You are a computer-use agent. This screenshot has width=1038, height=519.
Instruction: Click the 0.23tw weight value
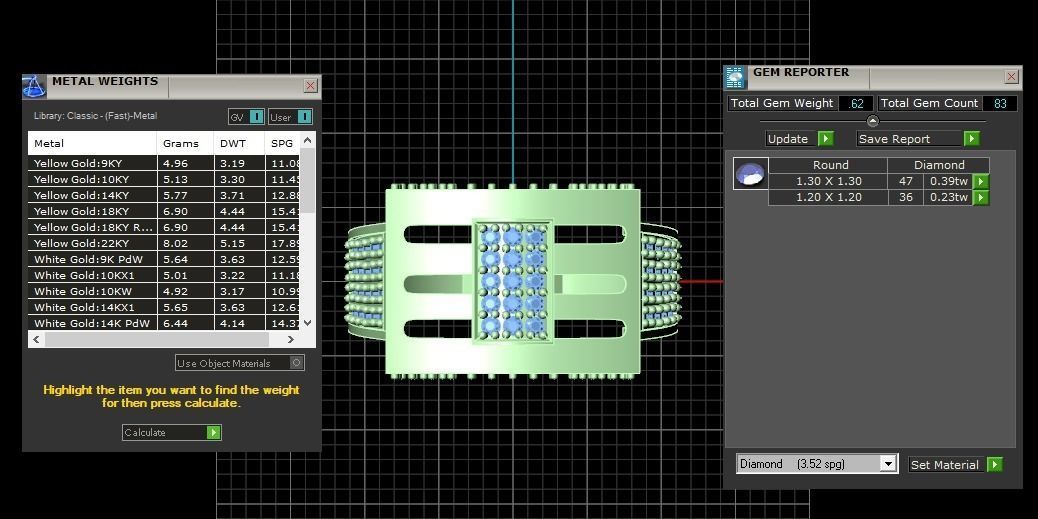[949, 197]
